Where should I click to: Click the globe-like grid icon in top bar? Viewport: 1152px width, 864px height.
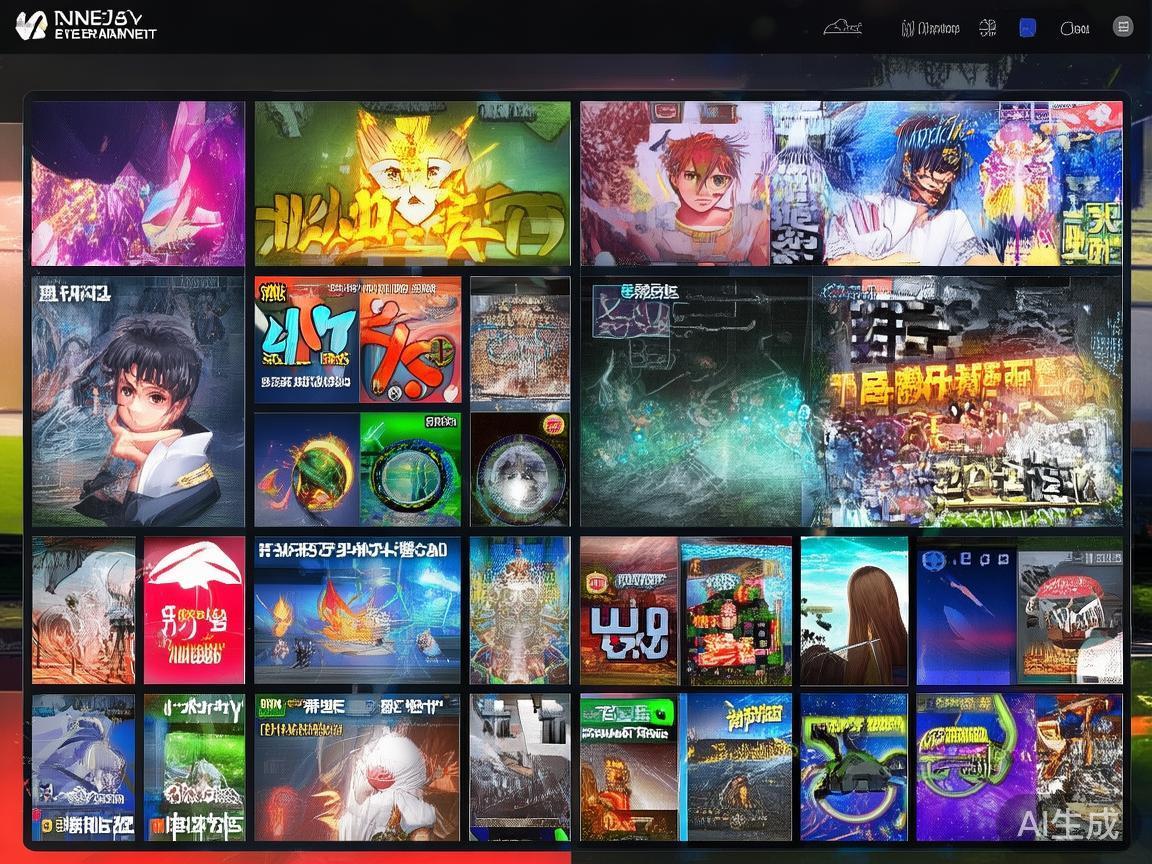[x=987, y=28]
